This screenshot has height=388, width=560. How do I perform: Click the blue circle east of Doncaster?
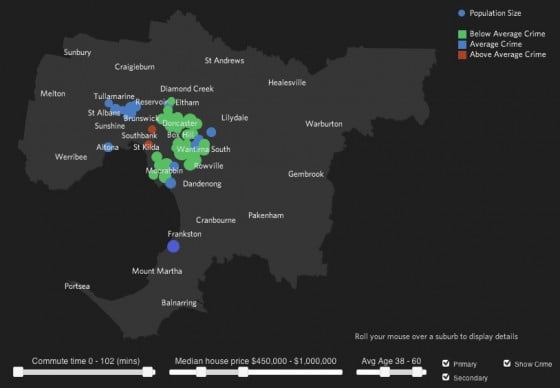coord(211,132)
